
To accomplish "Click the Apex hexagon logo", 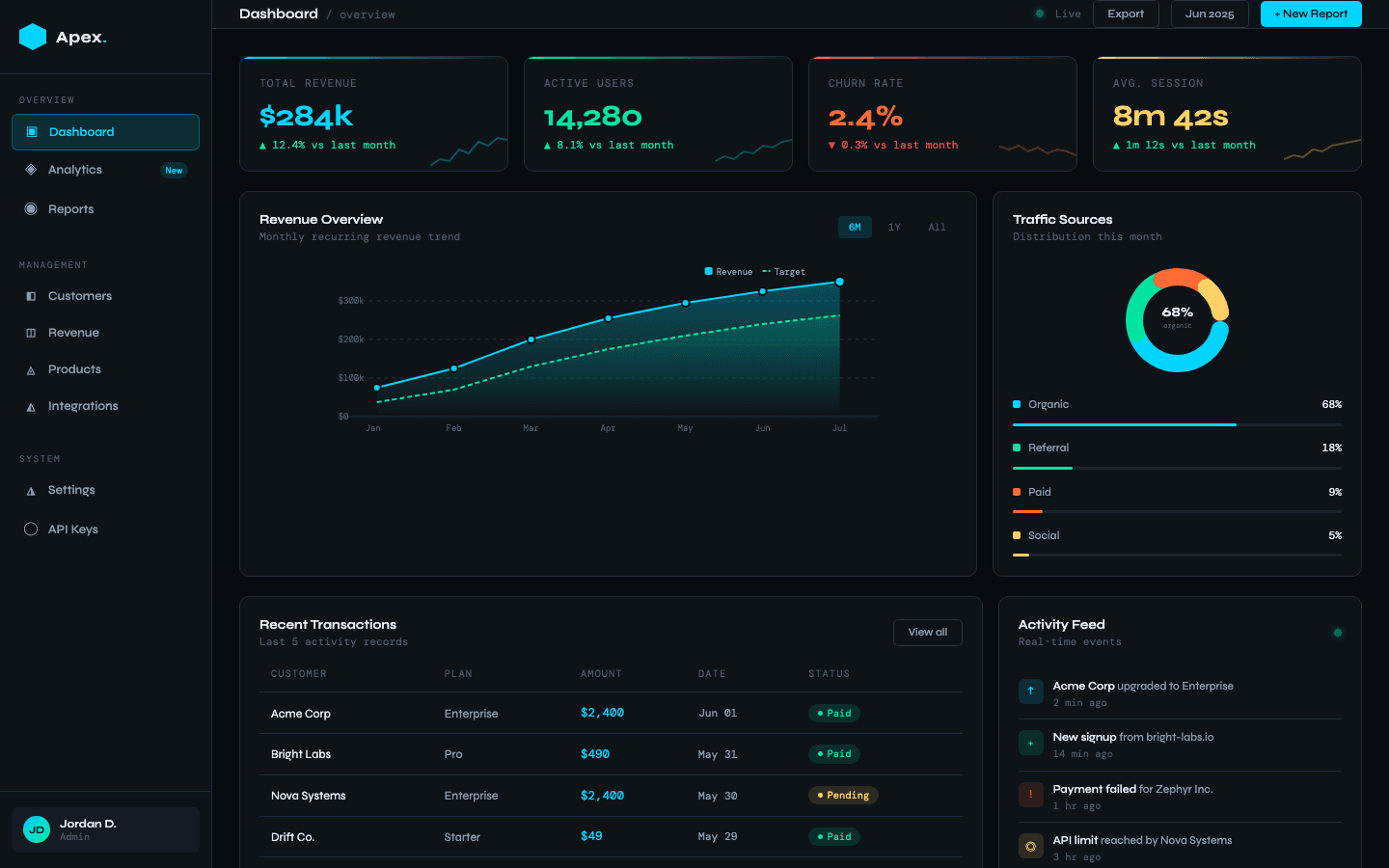I will click(33, 37).
